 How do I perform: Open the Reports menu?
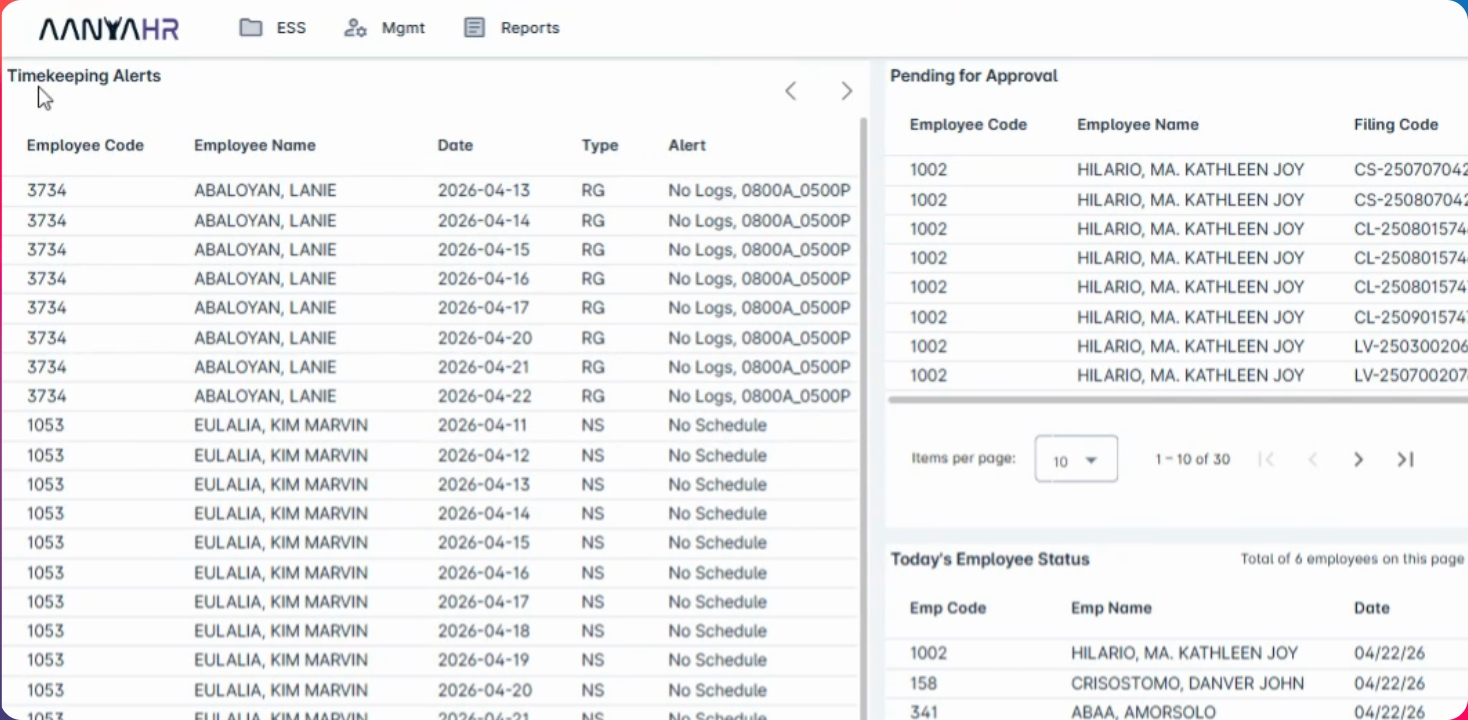529,28
